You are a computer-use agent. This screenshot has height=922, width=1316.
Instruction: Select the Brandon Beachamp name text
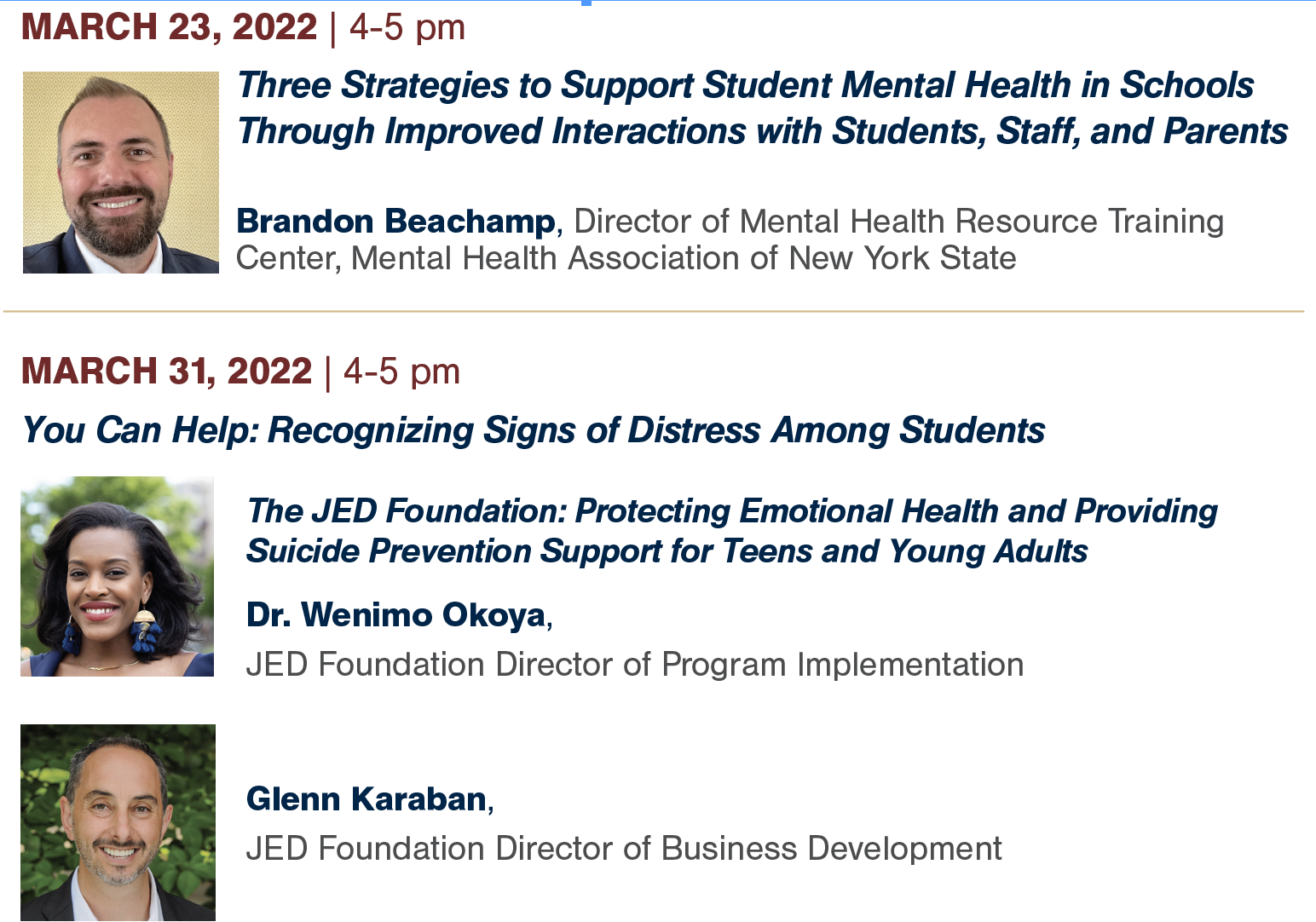(396, 222)
